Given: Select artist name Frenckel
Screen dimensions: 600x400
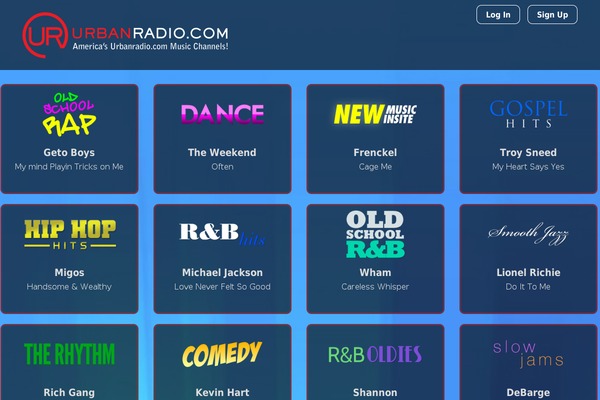Looking at the screenshot, I should click(x=375, y=152).
